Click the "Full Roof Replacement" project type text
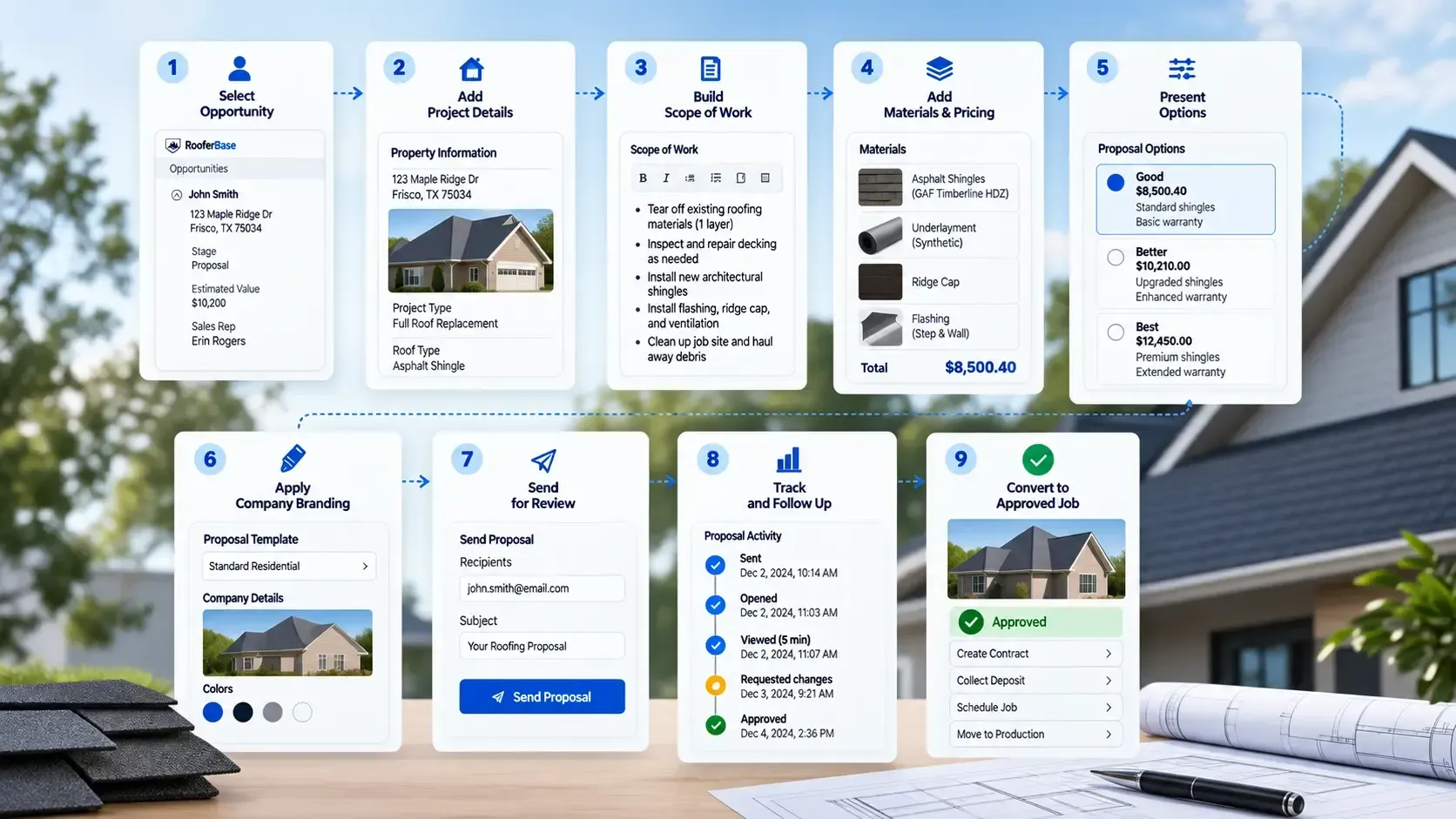Image resolution: width=1456 pixels, height=819 pixels. point(445,324)
